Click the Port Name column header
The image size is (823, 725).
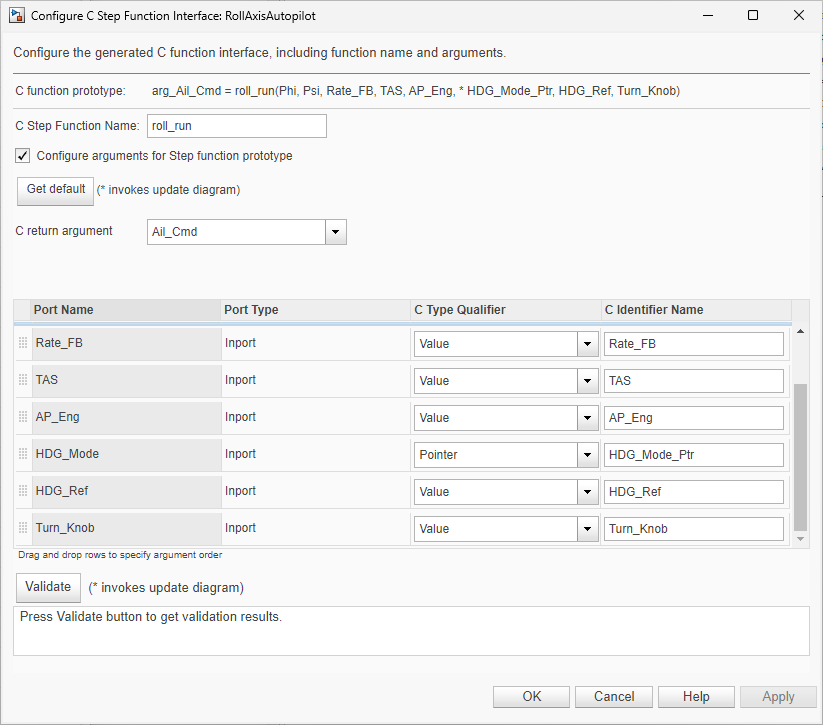point(64,310)
